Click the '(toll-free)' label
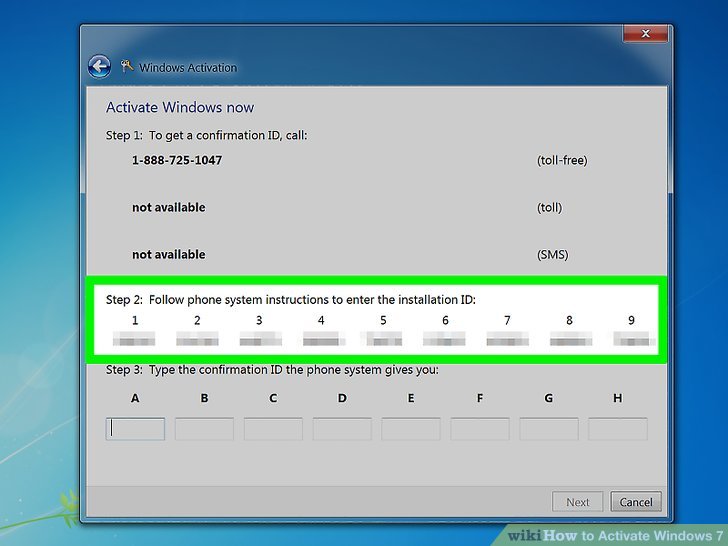The image size is (728, 546). 562,161
